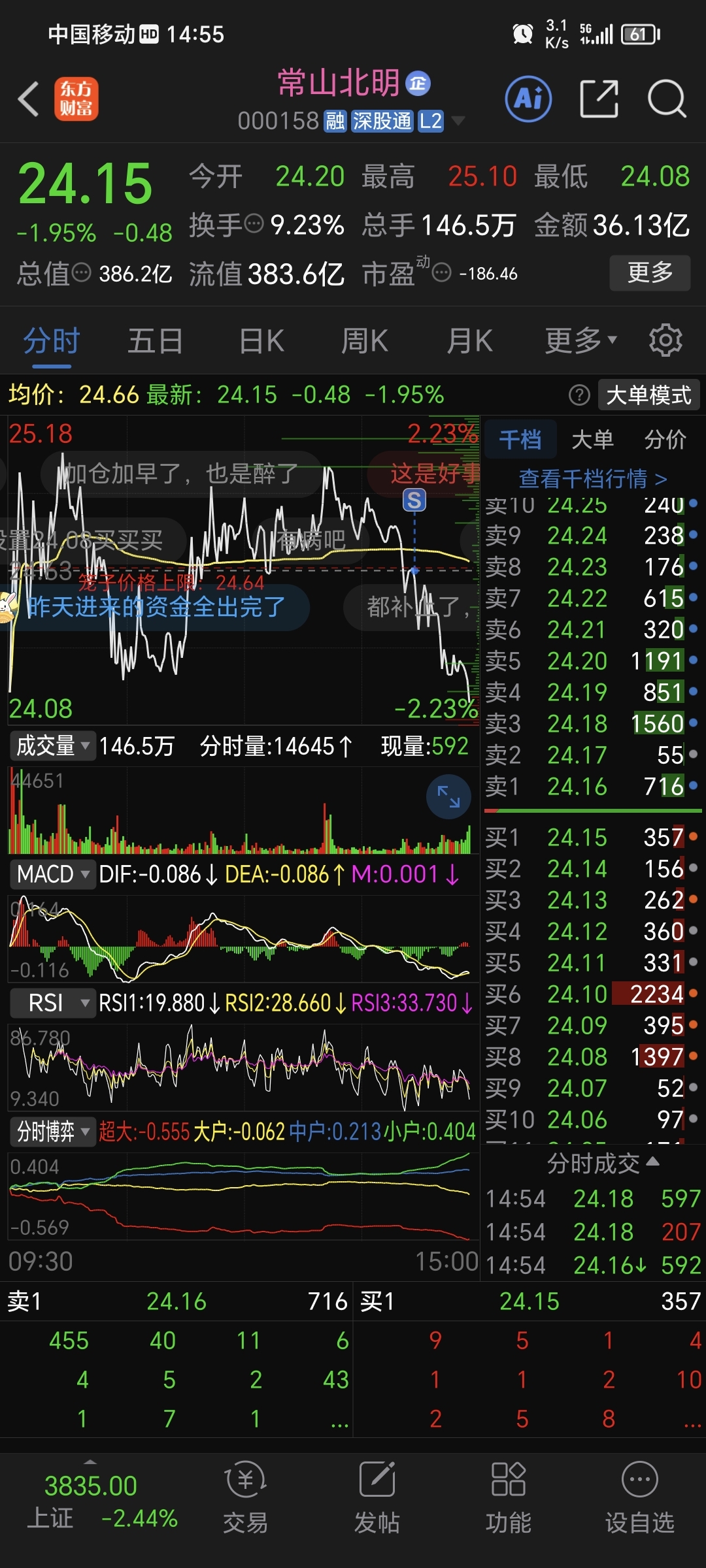The width and height of the screenshot is (706, 1568).
Task: Open the 功能 grid icon
Action: tap(509, 1480)
